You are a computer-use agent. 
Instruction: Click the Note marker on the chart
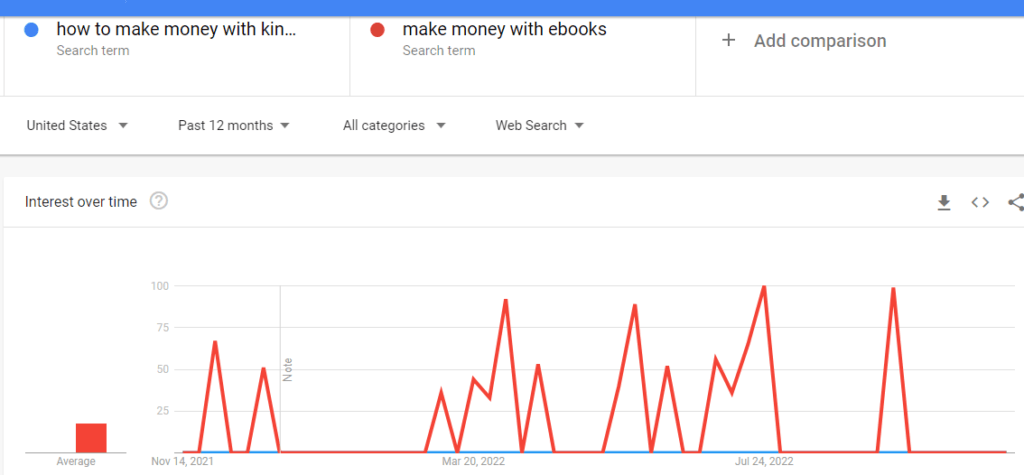click(287, 370)
